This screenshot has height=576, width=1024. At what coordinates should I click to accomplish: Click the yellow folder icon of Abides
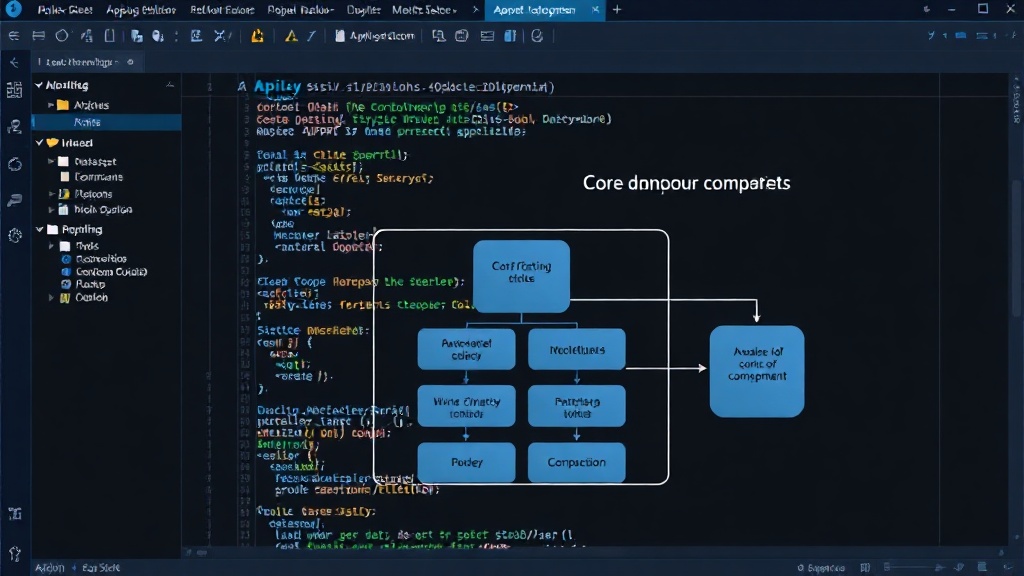[x=63, y=104]
